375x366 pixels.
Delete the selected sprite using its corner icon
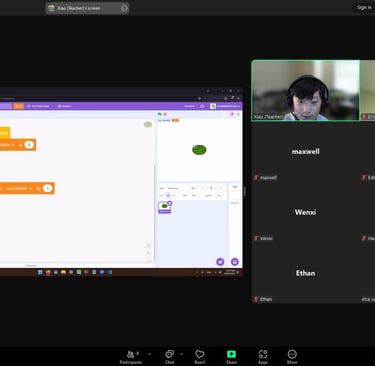[170, 203]
